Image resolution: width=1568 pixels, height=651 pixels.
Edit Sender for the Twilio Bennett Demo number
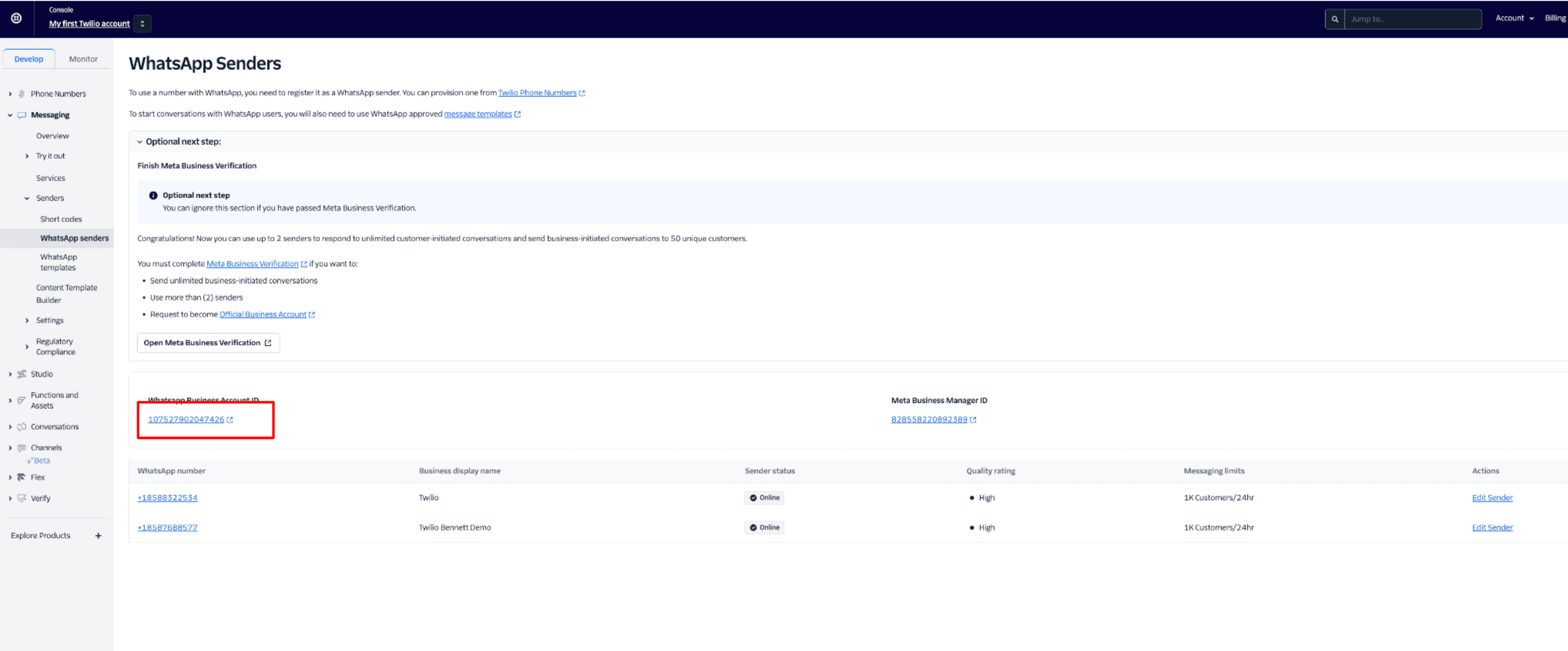(x=1492, y=527)
